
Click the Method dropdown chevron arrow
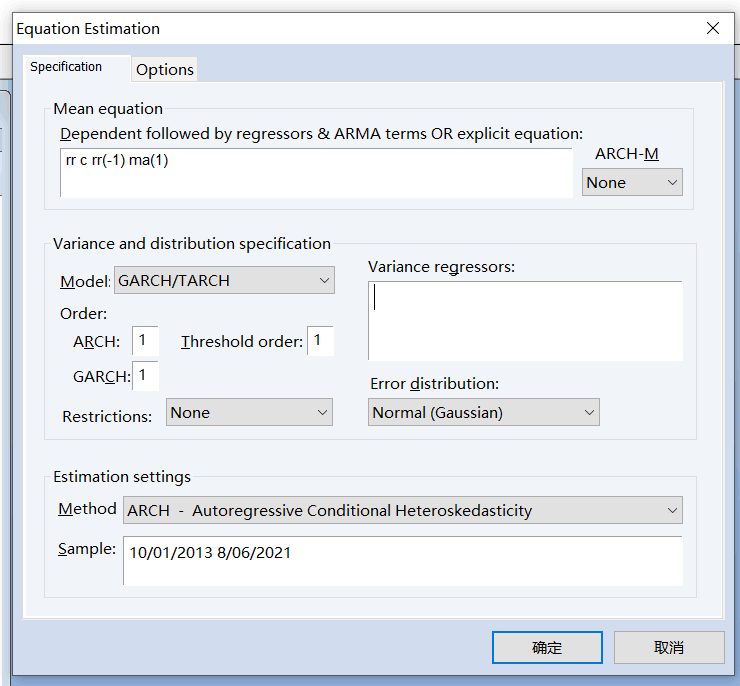[672, 510]
